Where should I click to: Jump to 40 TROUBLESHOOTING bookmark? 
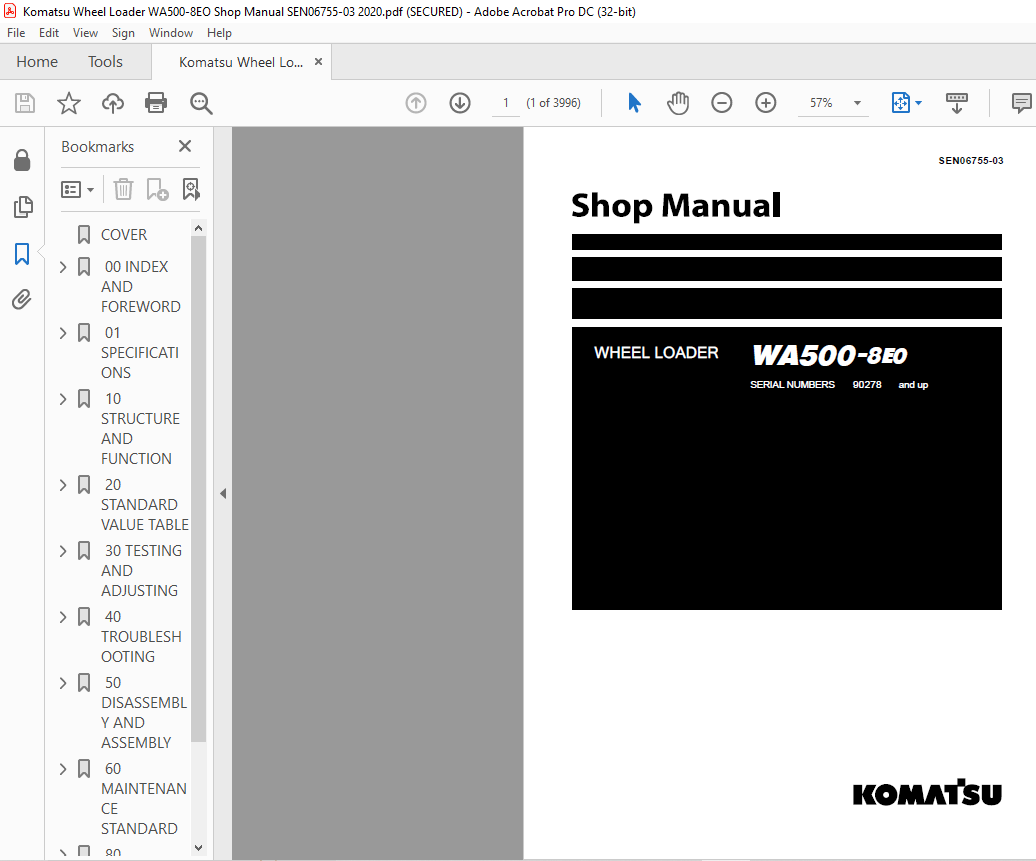pyautogui.click(x=141, y=637)
